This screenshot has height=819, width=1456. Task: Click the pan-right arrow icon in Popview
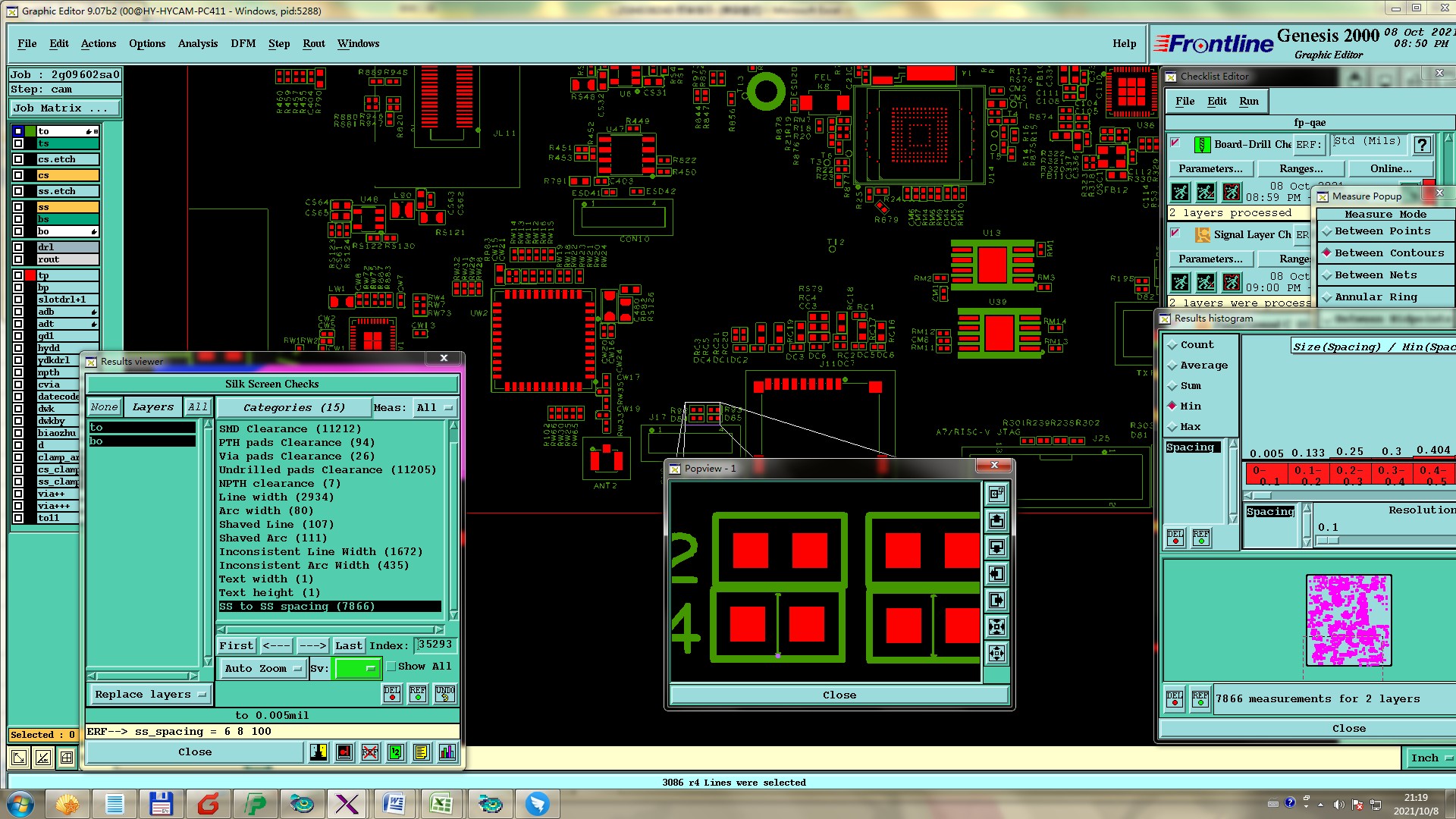[x=996, y=600]
